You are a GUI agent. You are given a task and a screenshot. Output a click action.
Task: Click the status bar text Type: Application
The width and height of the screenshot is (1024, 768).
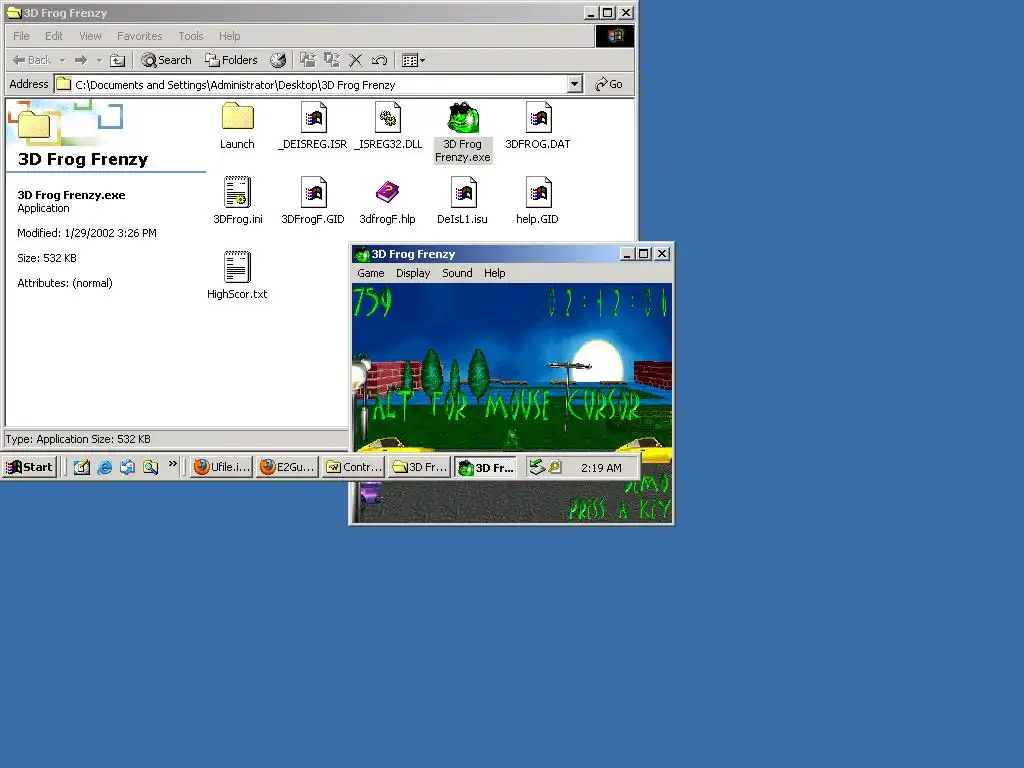point(78,439)
